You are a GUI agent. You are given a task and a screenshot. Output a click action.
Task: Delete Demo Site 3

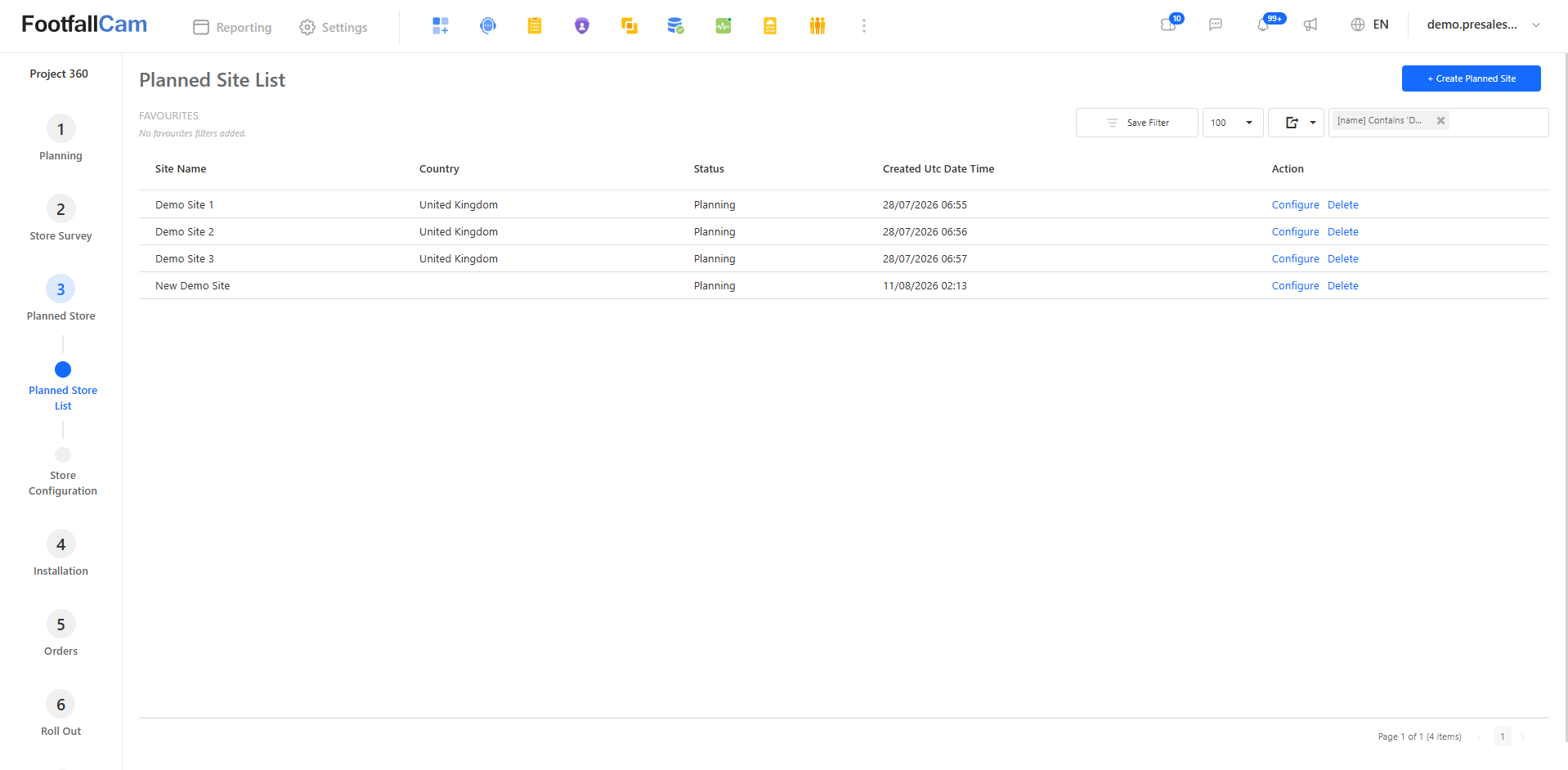pos(1342,259)
